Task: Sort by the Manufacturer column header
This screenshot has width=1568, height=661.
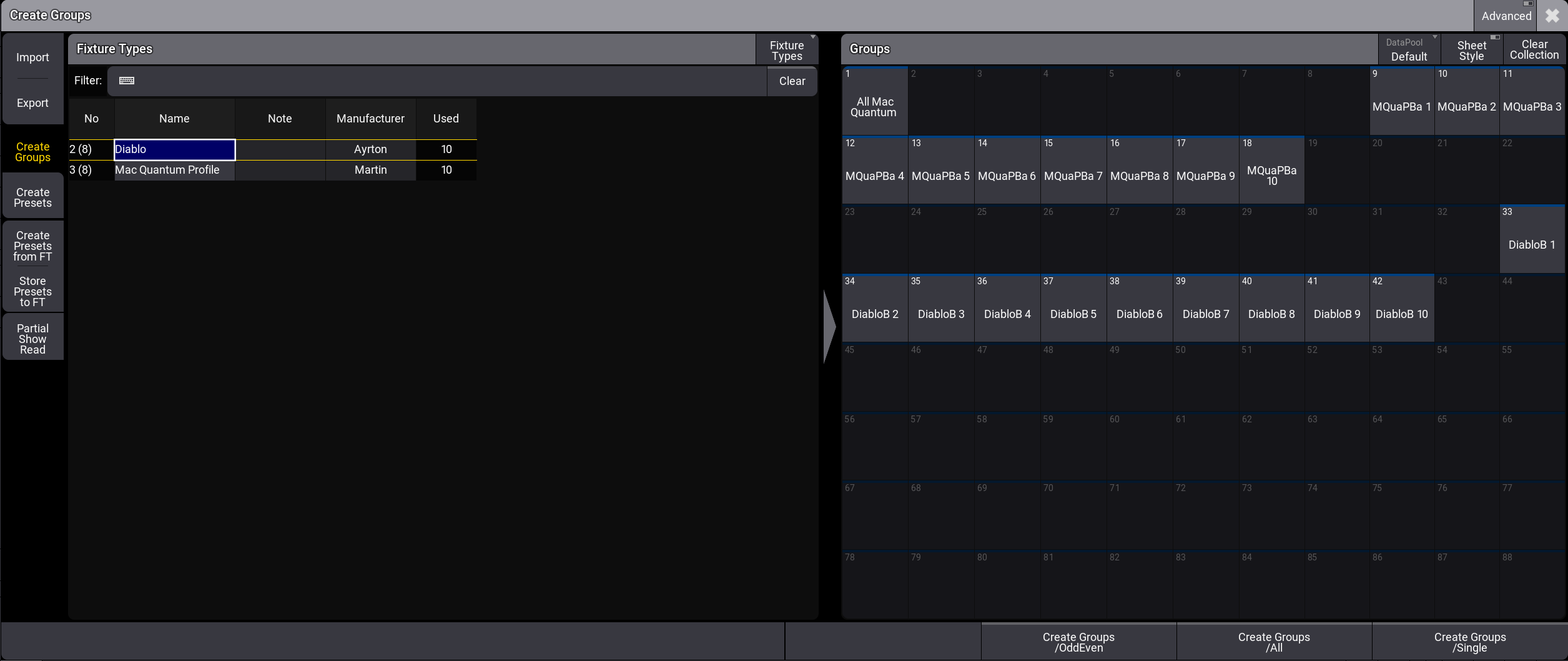Action: [x=370, y=119]
